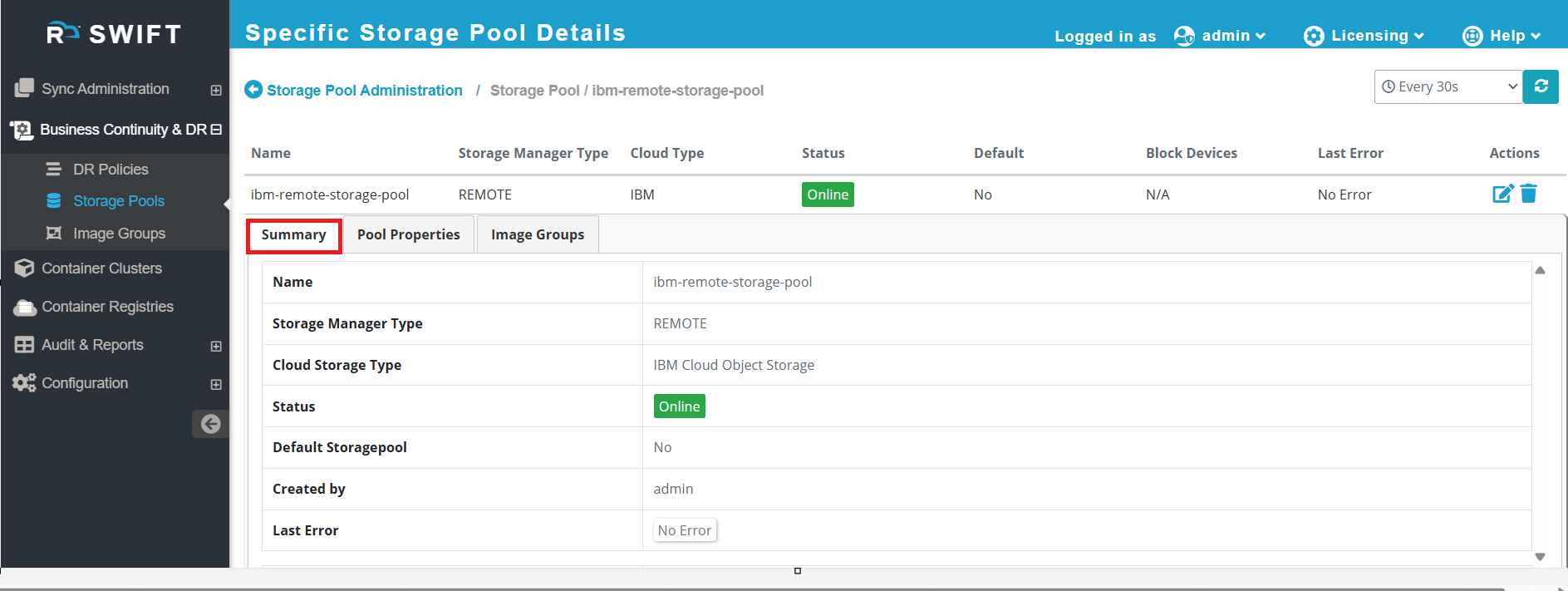Open the Help dropdown
Screen dimensions: 1568x591
pos(1516,36)
